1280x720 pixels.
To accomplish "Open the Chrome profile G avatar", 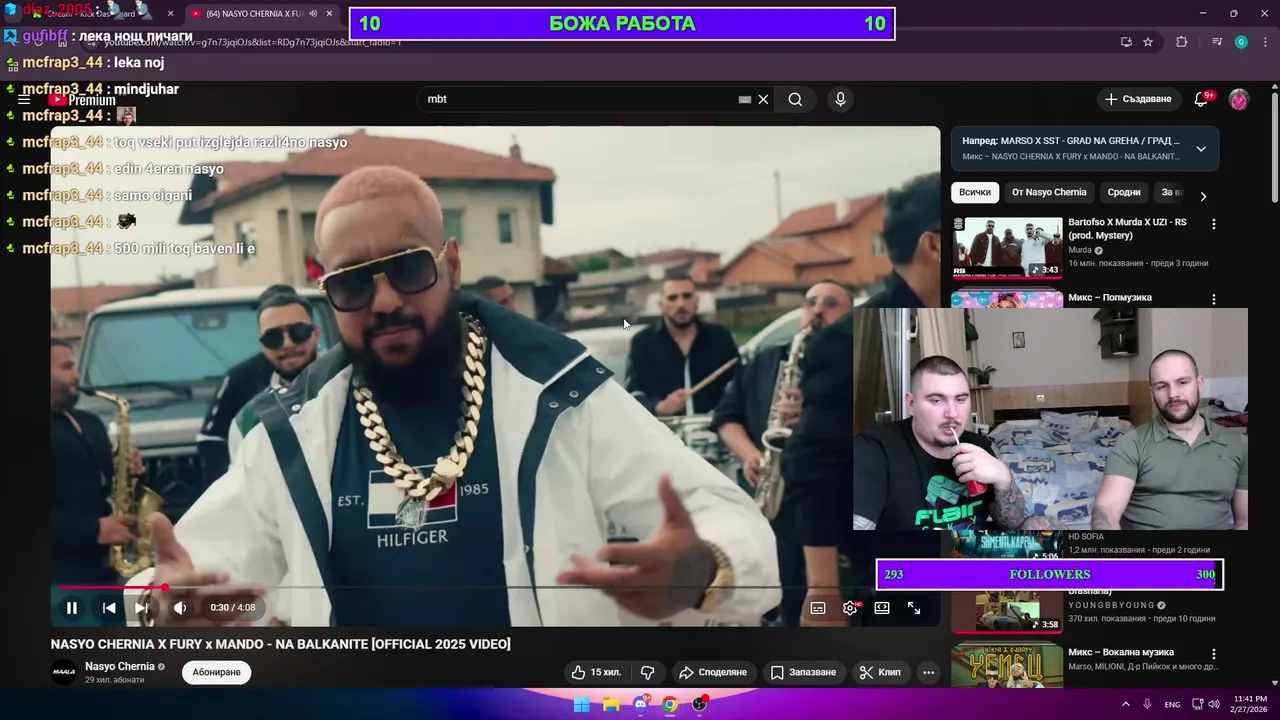I will pos(1241,42).
